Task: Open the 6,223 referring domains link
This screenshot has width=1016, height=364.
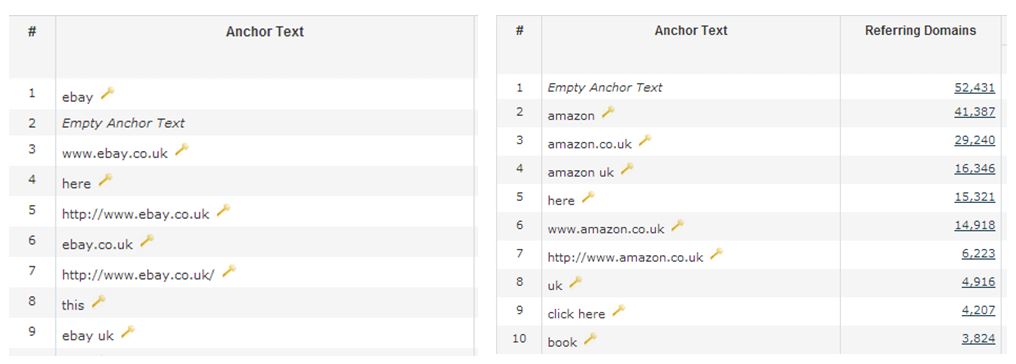Action: pos(978,253)
